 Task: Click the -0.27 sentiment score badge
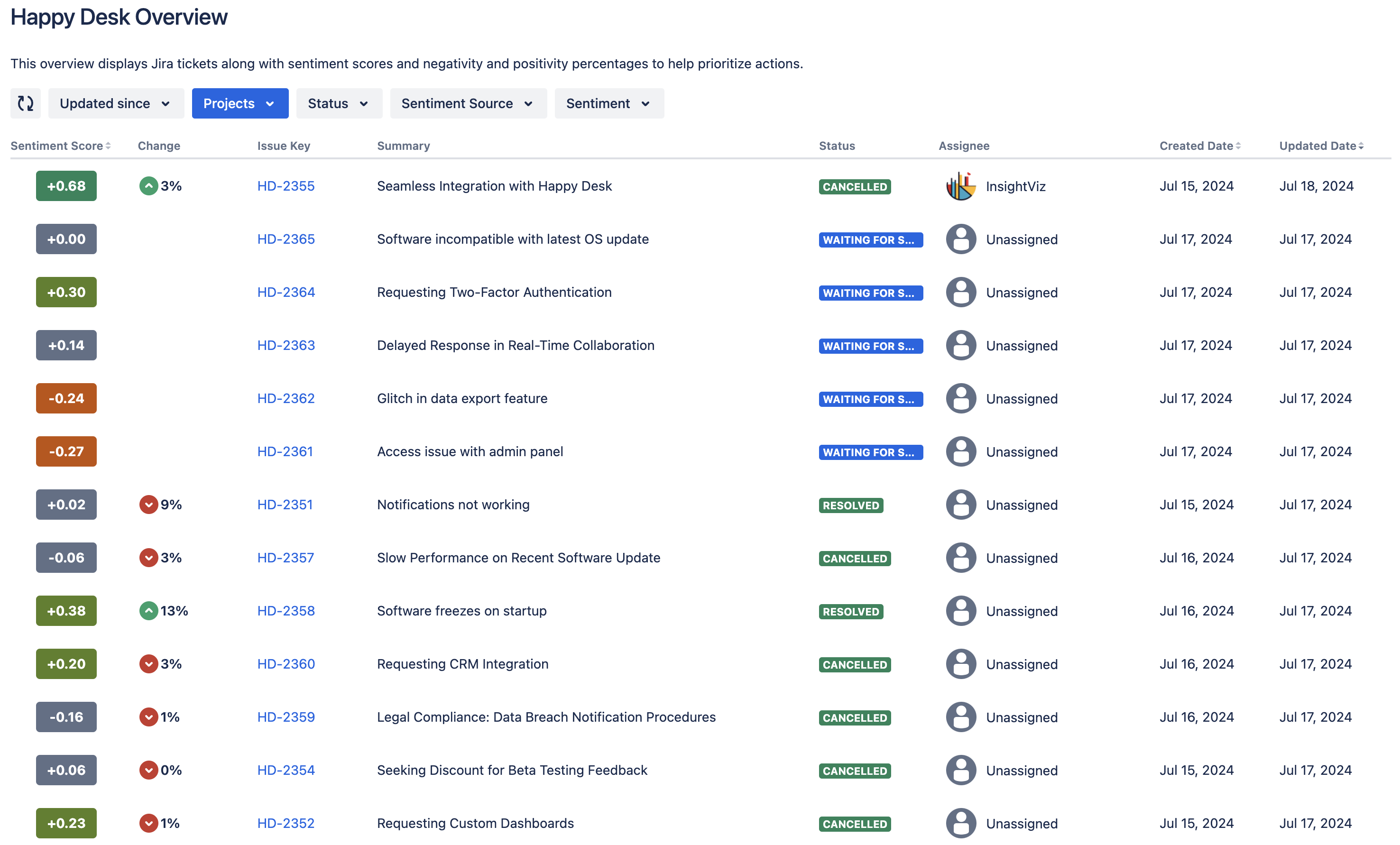click(x=66, y=452)
